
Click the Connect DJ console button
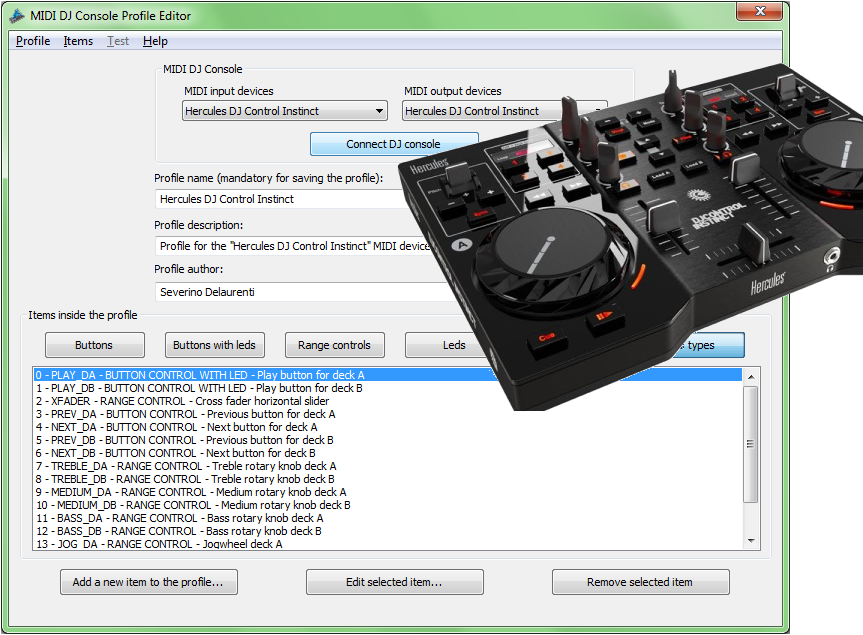pos(393,144)
